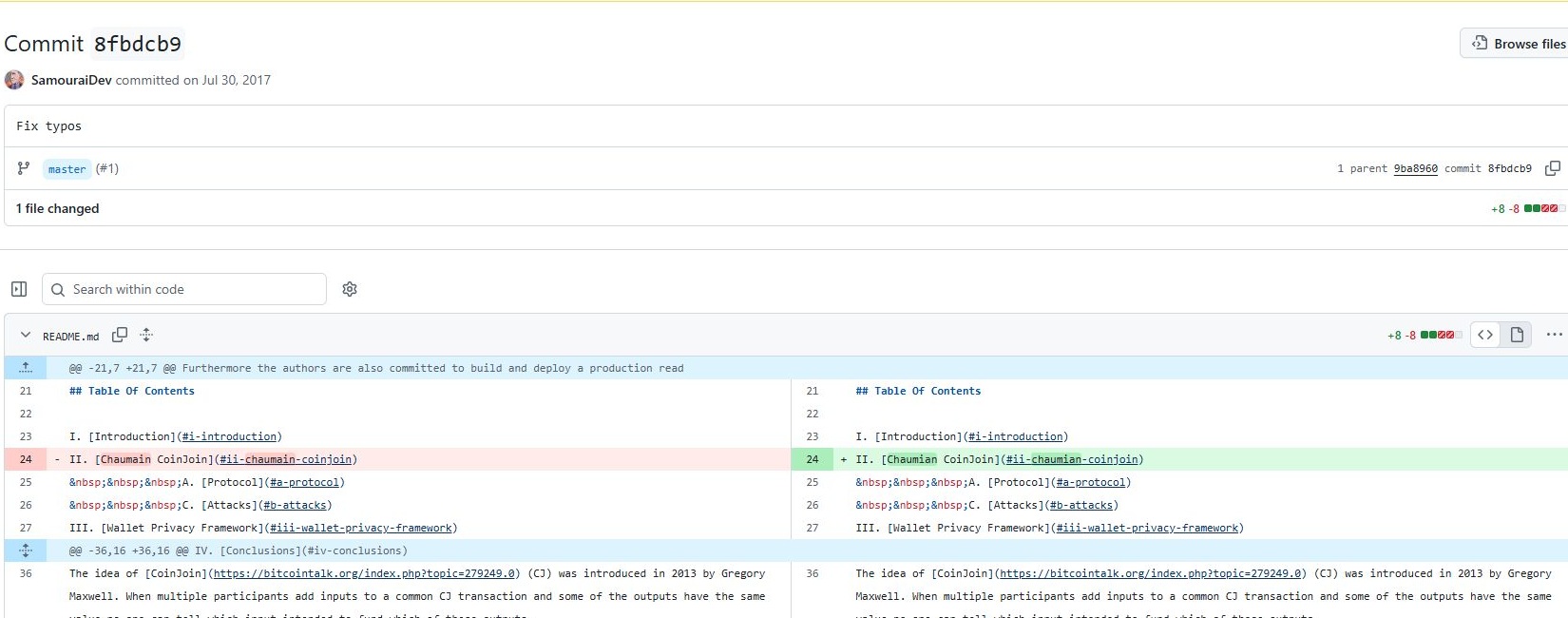1568x618 pixels.
Task: Click #iii-wallet-privacy-framework anchor in right pane
Action: pos(1147,528)
